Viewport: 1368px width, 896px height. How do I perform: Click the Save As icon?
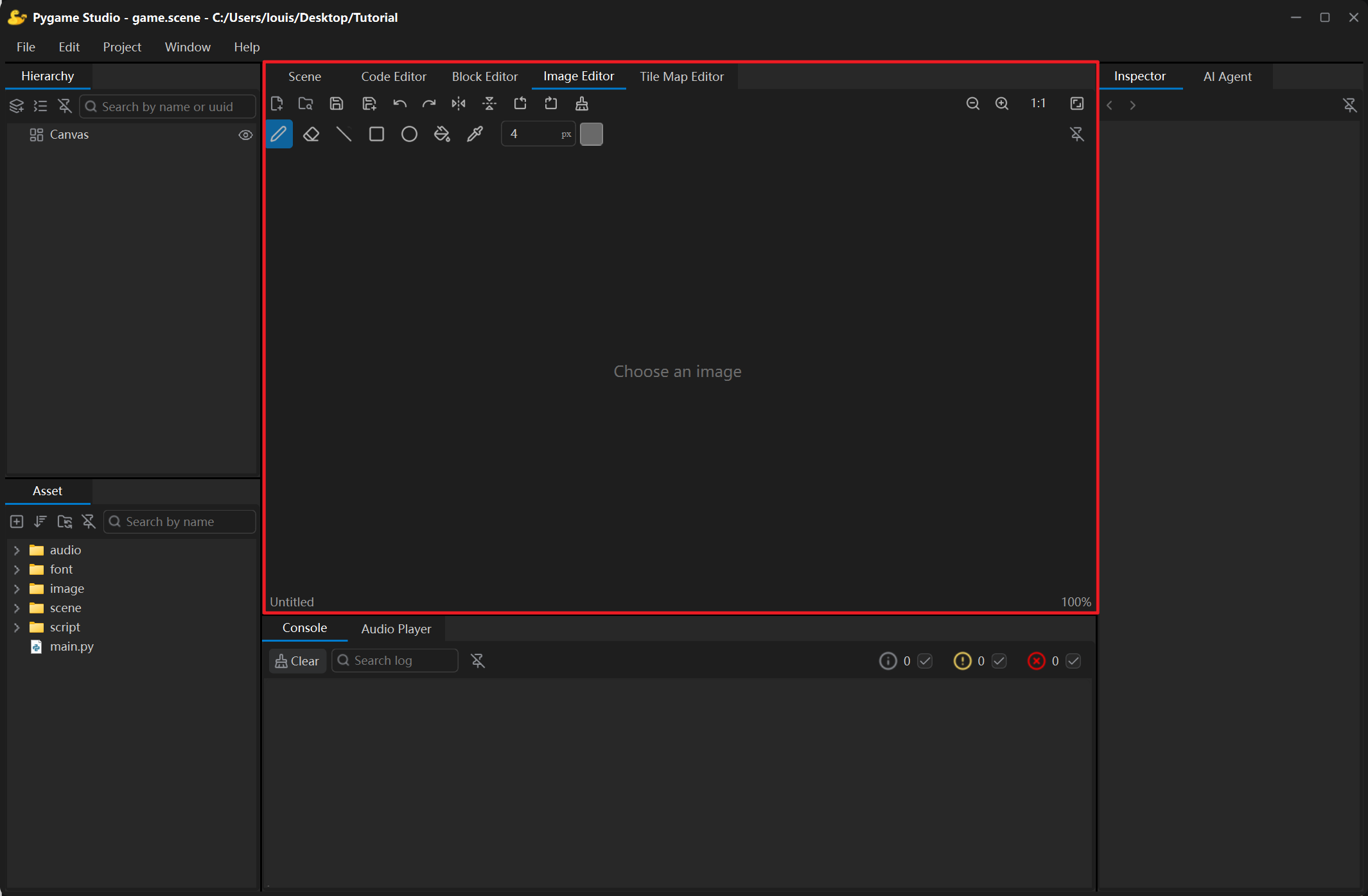(369, 103)
